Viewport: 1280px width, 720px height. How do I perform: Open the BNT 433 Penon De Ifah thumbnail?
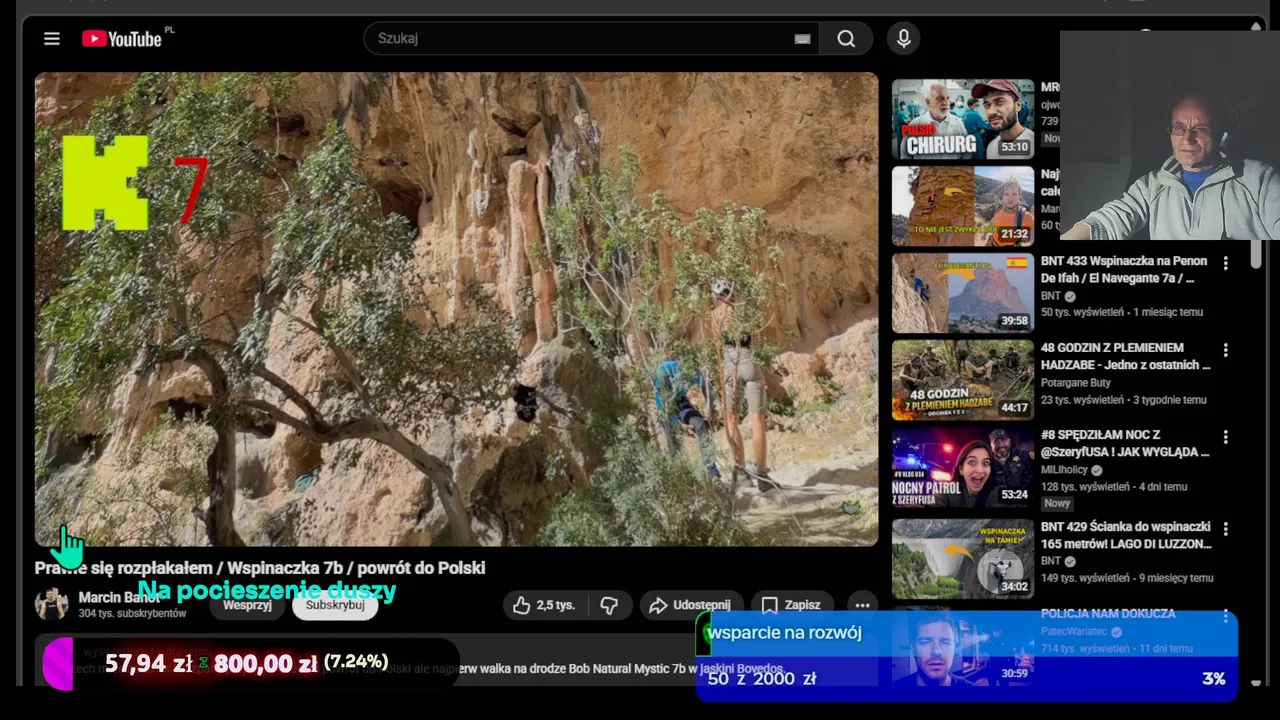click(963, 293)
